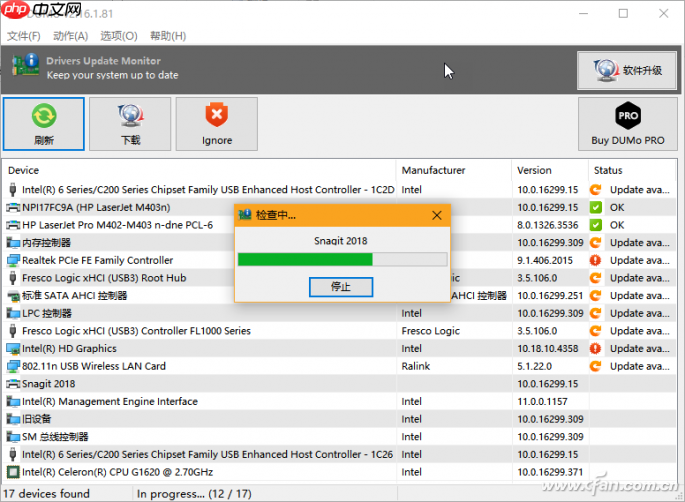Image resolution: width=685 pixels, height=502 pixels.
Task: Click the software upgrade (软件升级) button
Action: coord(627,70)
